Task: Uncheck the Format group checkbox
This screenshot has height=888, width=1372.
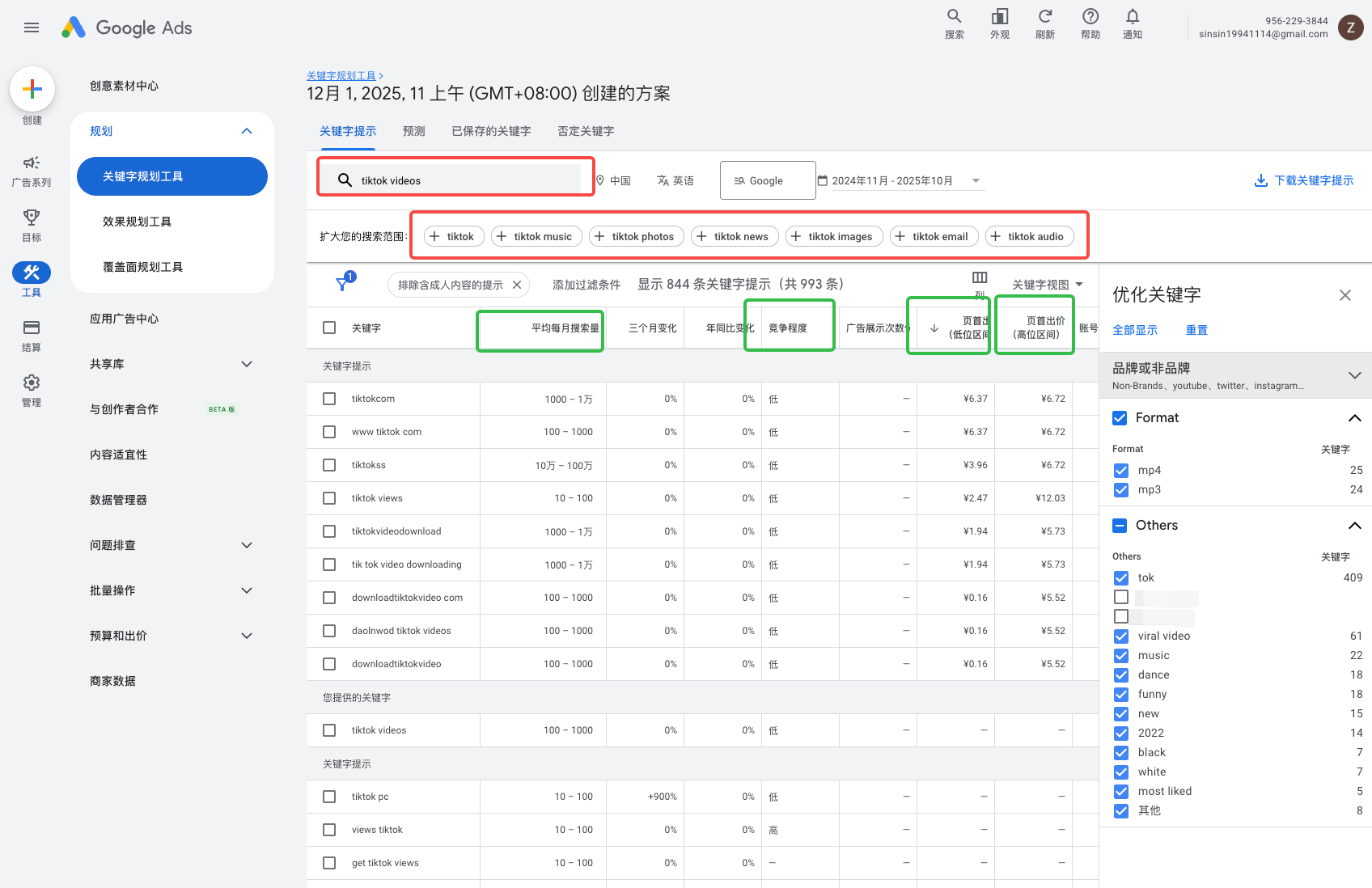Action: coord(1120,418)
